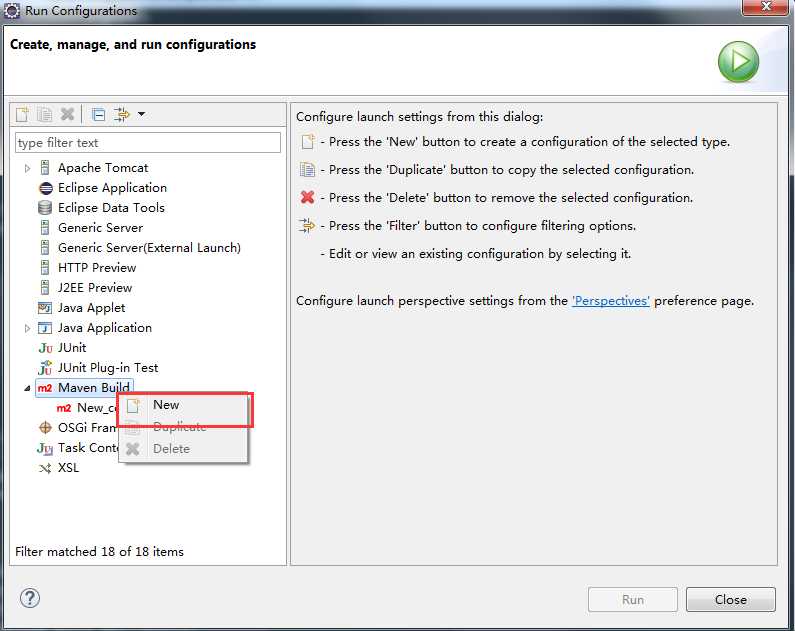The width and height of the screenshot is (795, 631).
Task: Choose New from the context menu
Action: [x=166, y=405]
